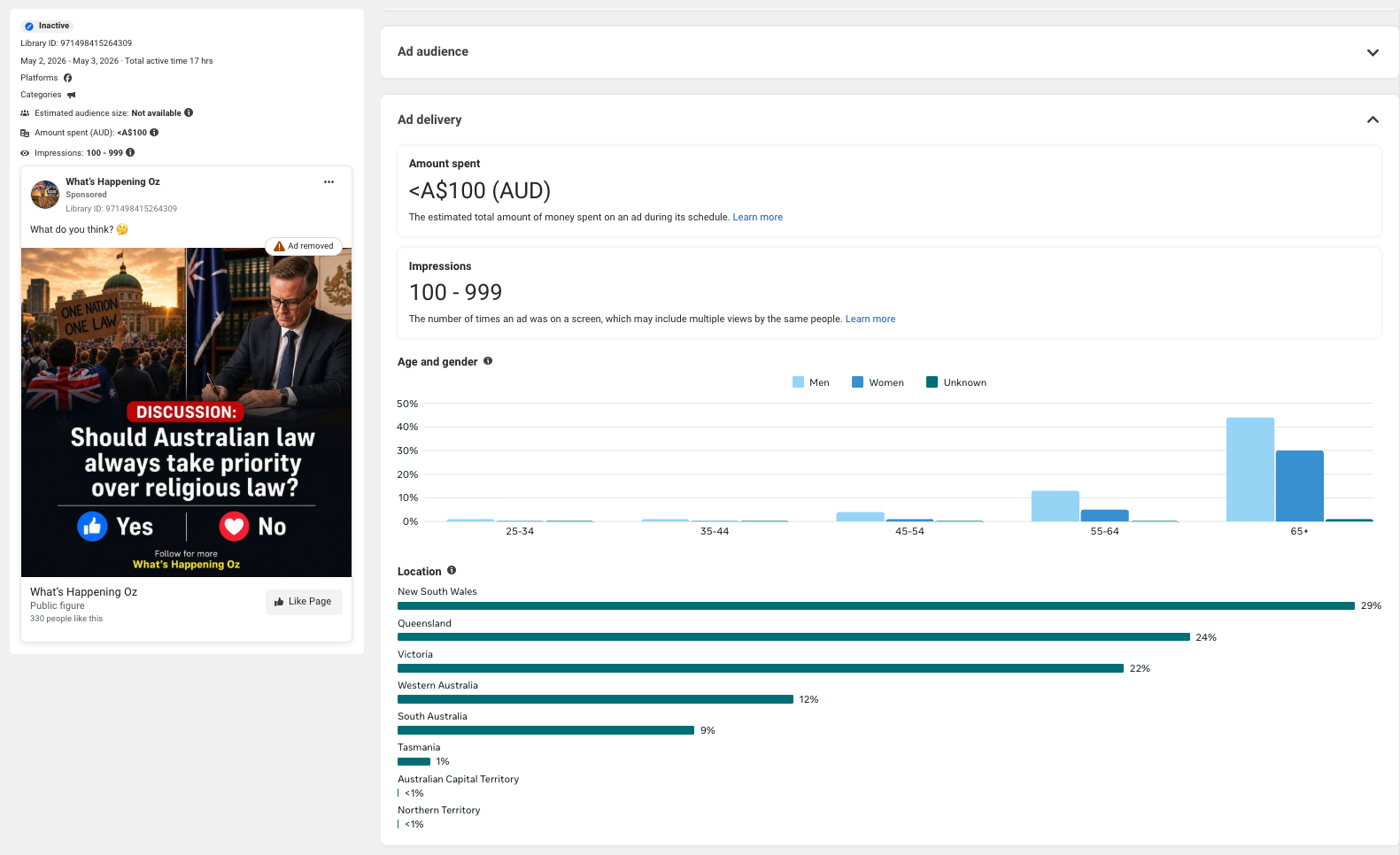Screen dimensions: 1400x855
Task: Select the Library ID 971498415264309 text at top
Action: (x=76, y=43)
